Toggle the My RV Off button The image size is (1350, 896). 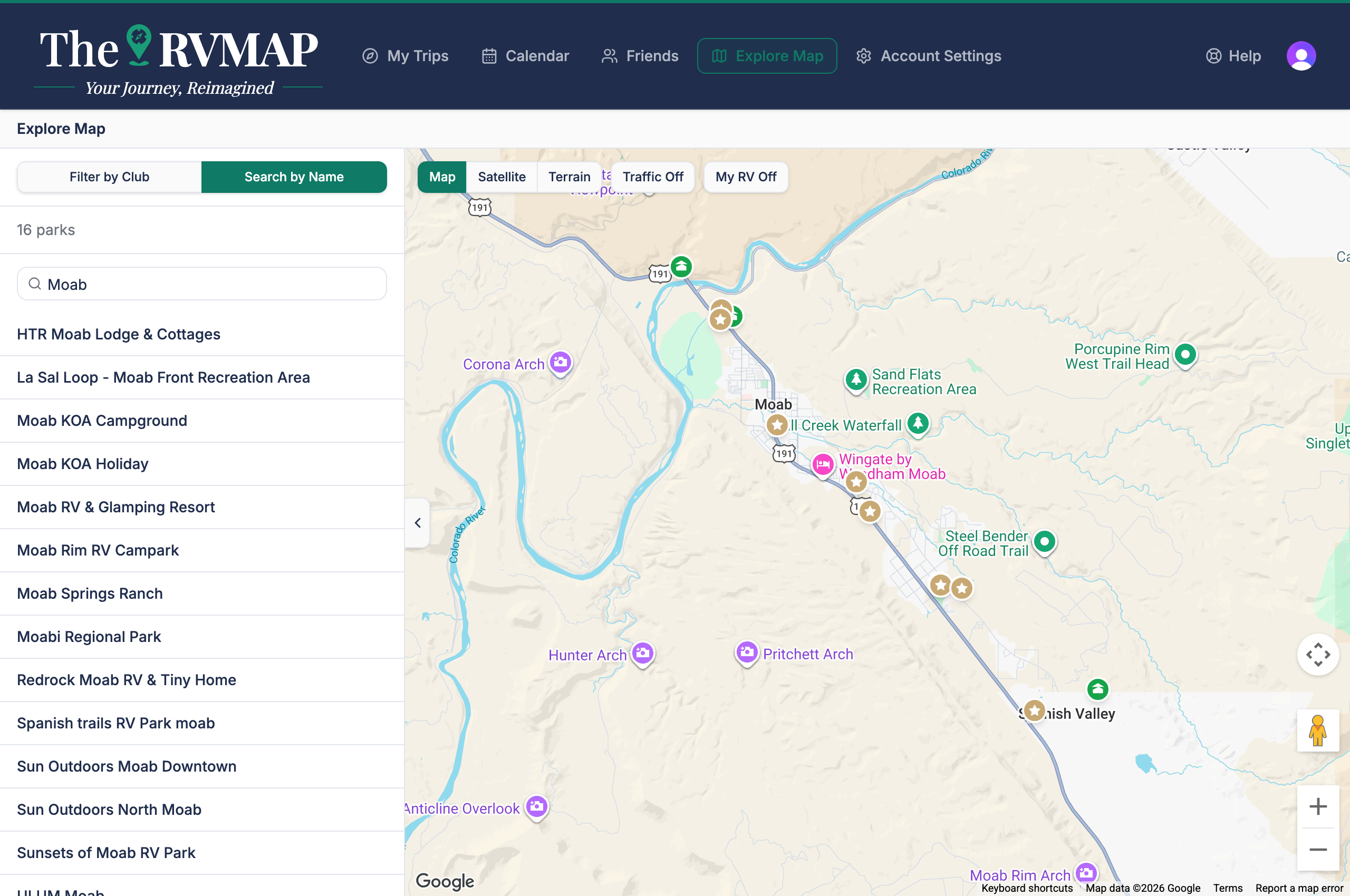coord(746,177)
